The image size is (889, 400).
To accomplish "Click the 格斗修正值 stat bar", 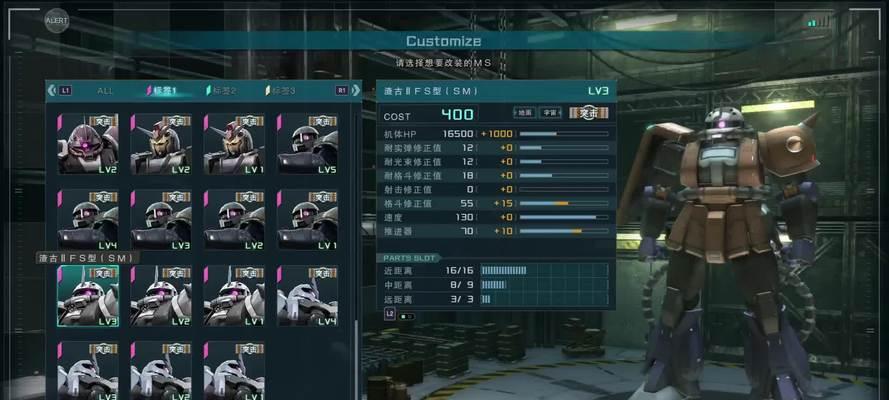I will [x=564, y=203].
